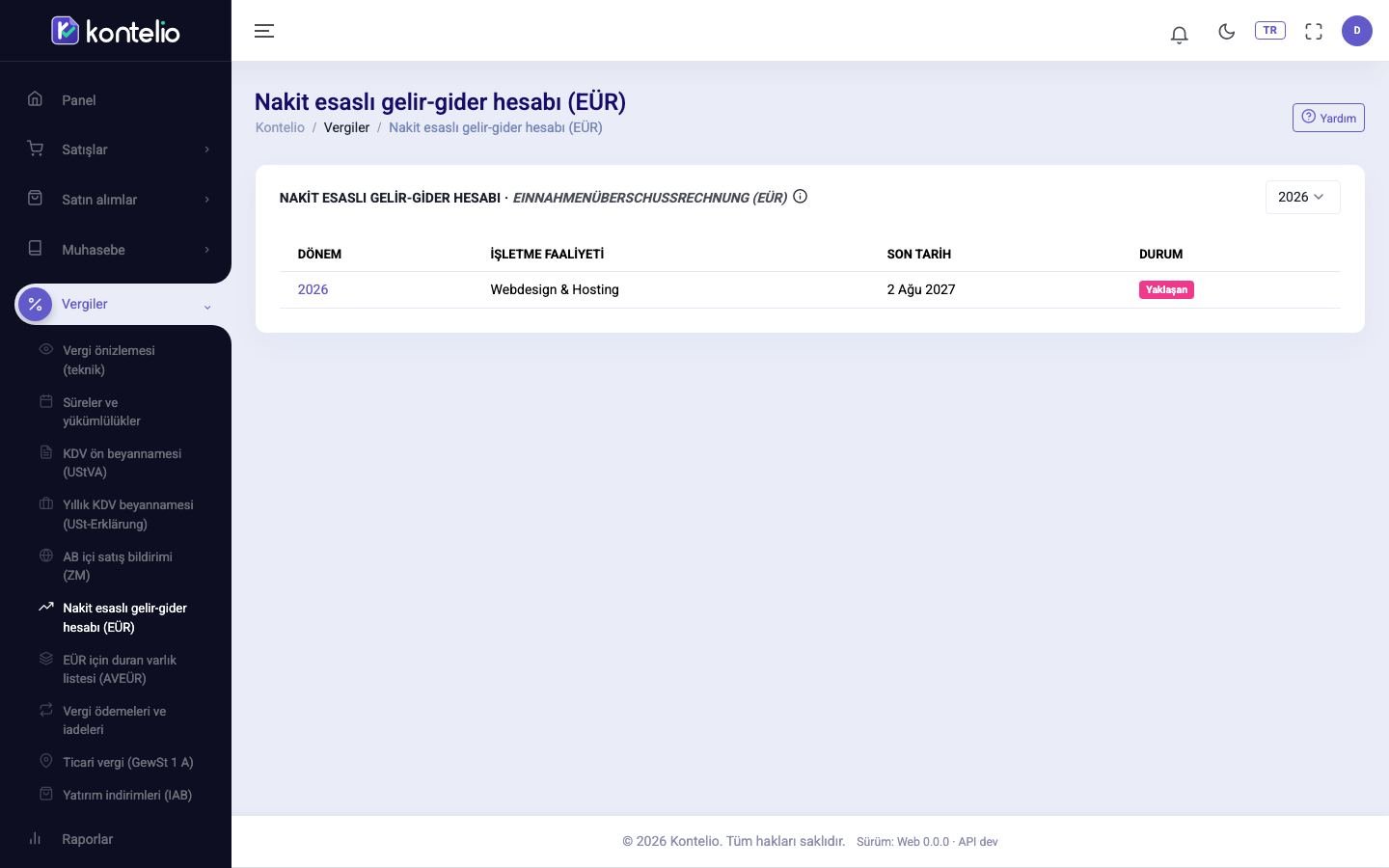Click the Muhasebe book icon
Viewport: 1389px width, 868px height.
tap(36, 248)
